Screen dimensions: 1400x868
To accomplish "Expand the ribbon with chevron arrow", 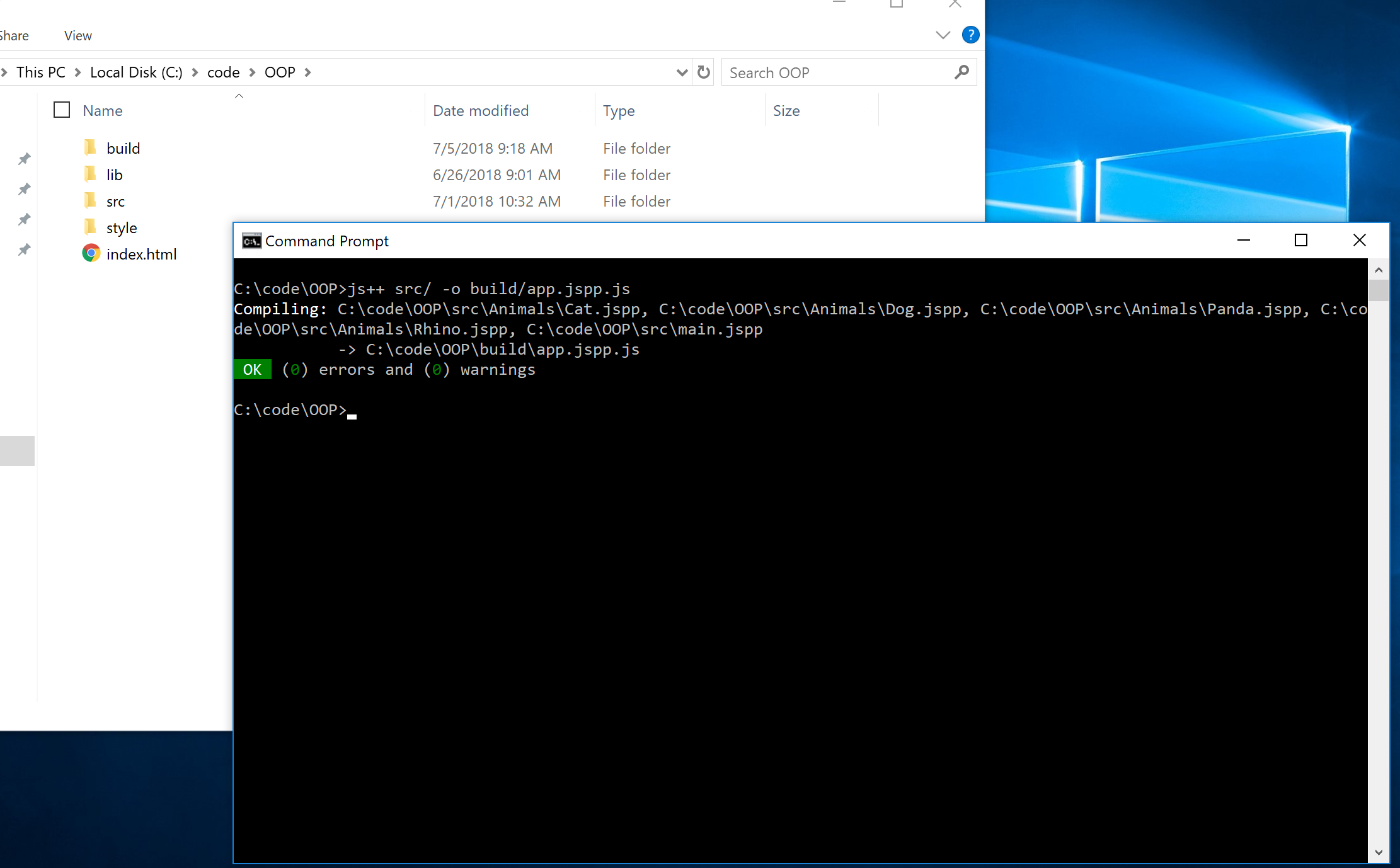I will (943, 35).
